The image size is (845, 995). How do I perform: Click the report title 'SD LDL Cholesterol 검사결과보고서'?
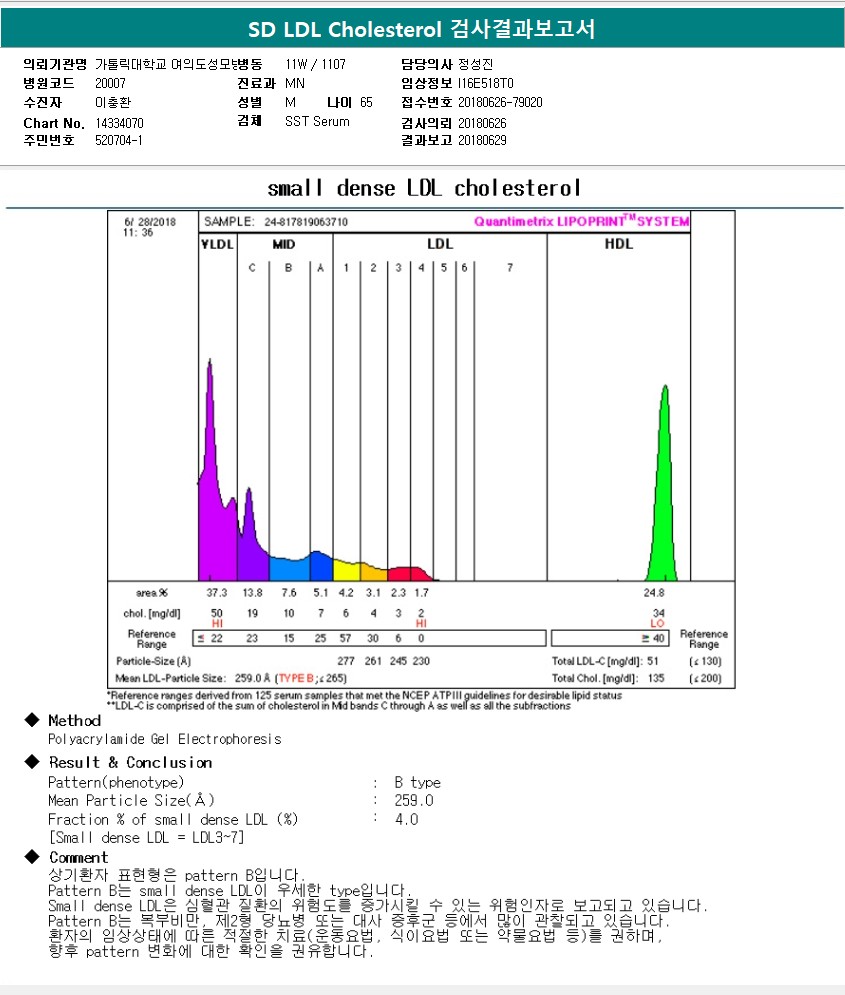421,29
